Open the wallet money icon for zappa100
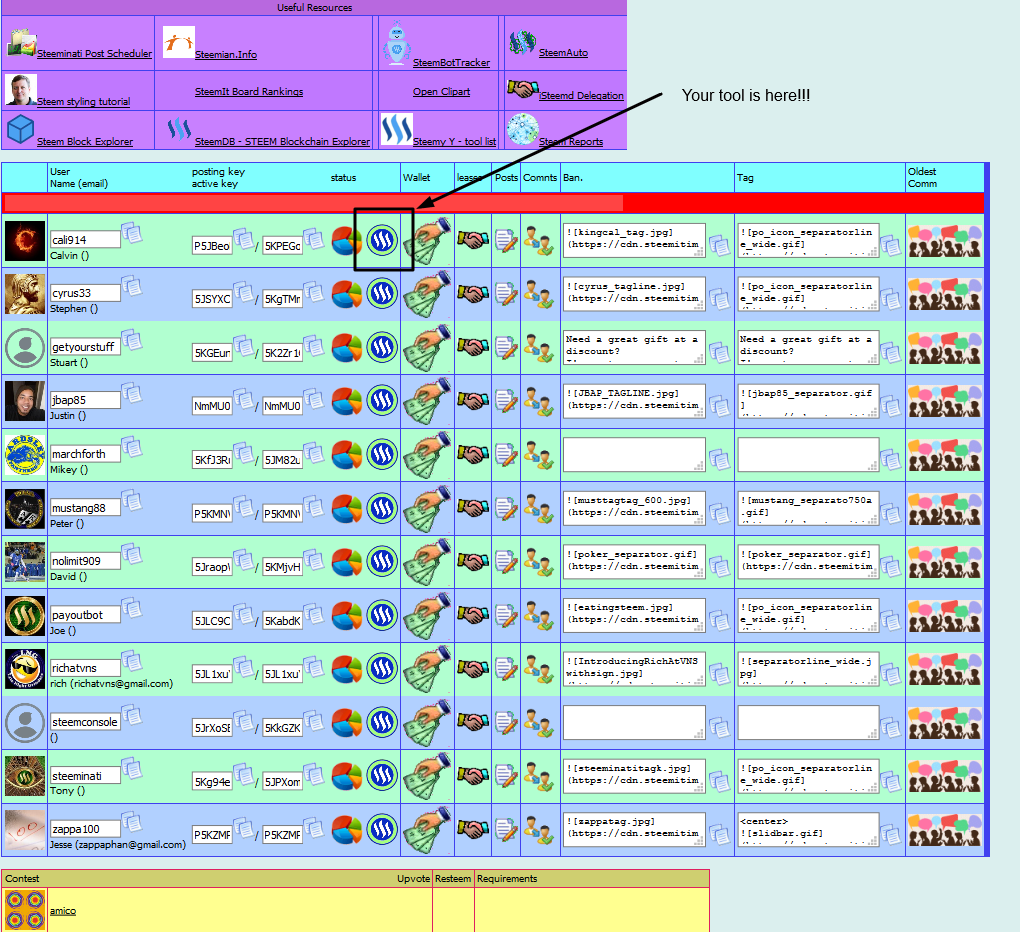The image size is (1020, 932). point(427,830)
